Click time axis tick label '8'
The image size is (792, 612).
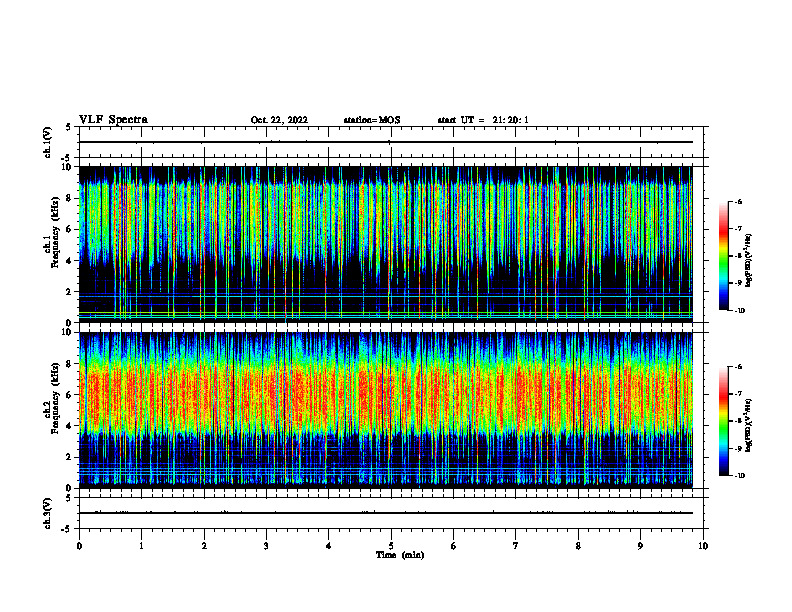[x=578, y=546]
